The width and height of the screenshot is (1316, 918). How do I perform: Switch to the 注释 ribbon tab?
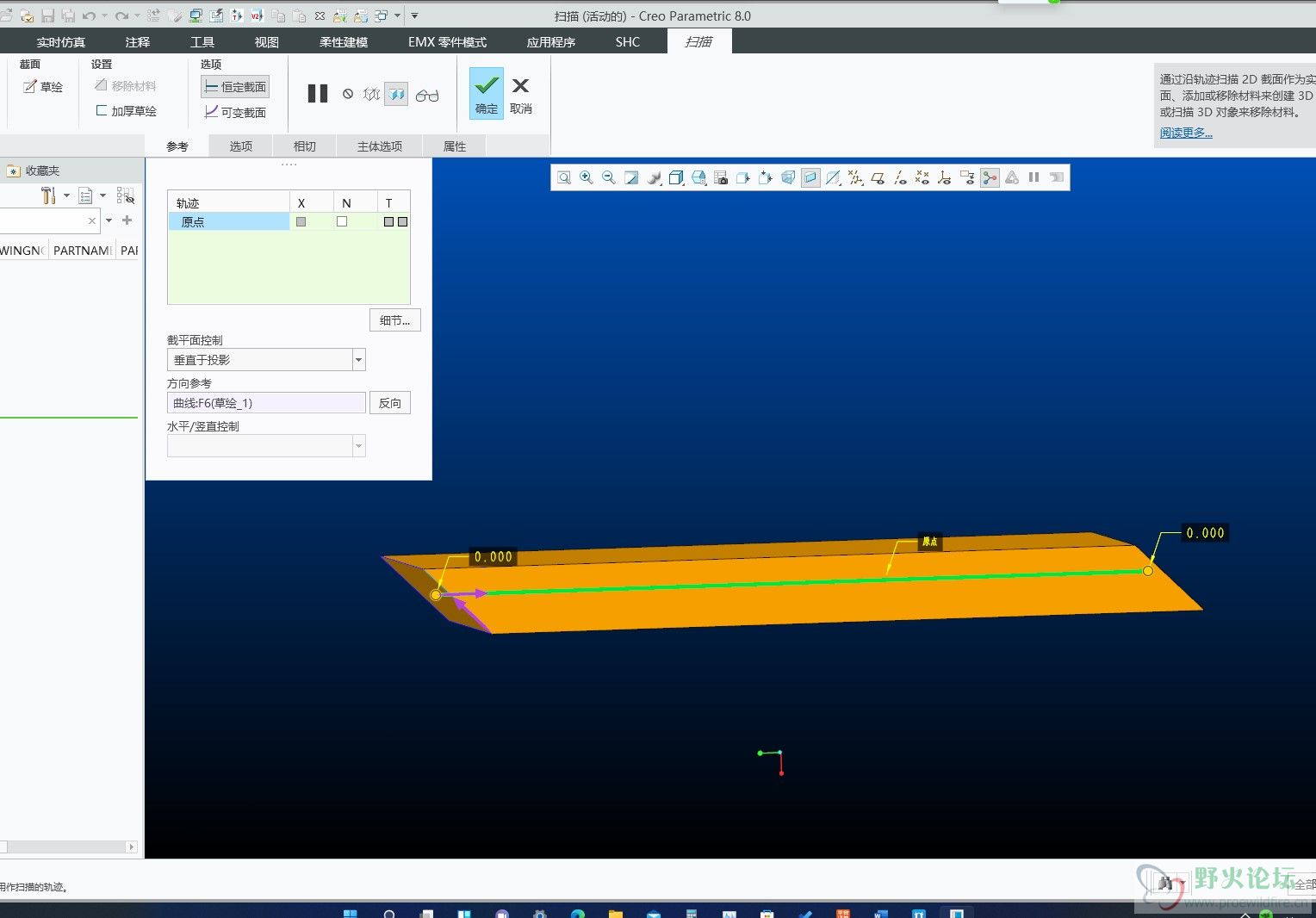pyautogui.click(x=138, y=41)
